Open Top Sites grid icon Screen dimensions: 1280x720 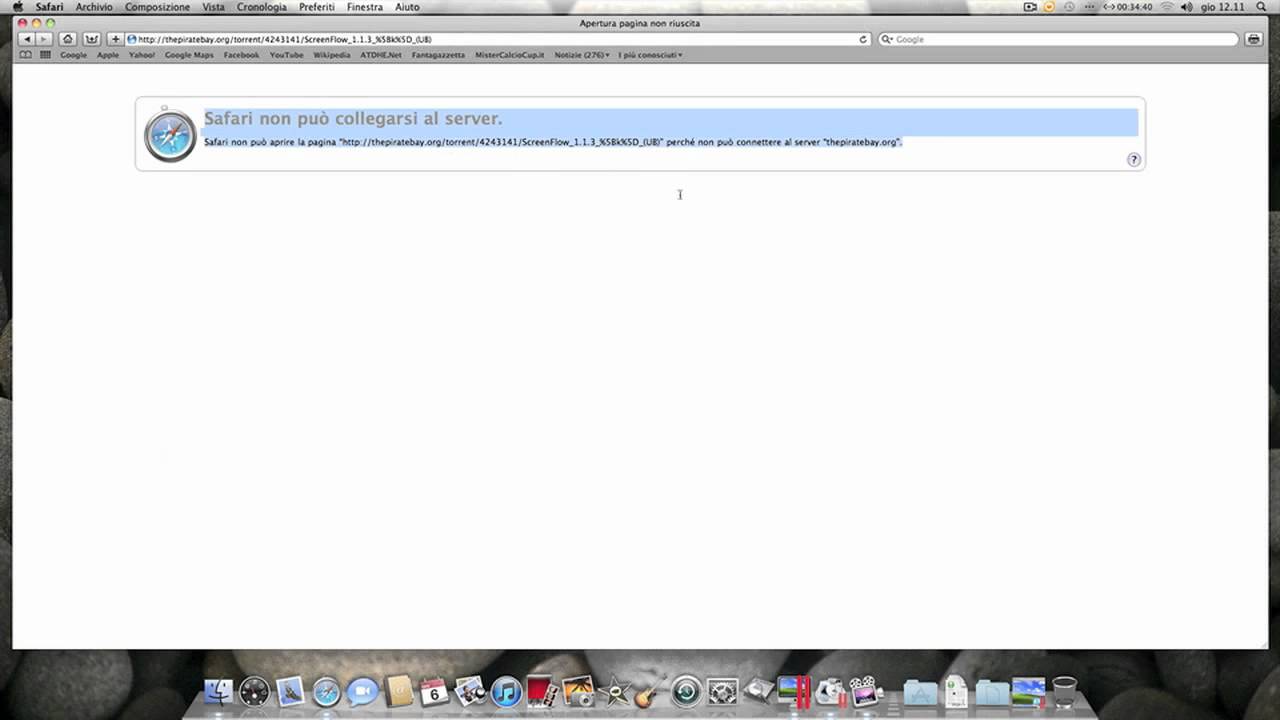point(46,55)
